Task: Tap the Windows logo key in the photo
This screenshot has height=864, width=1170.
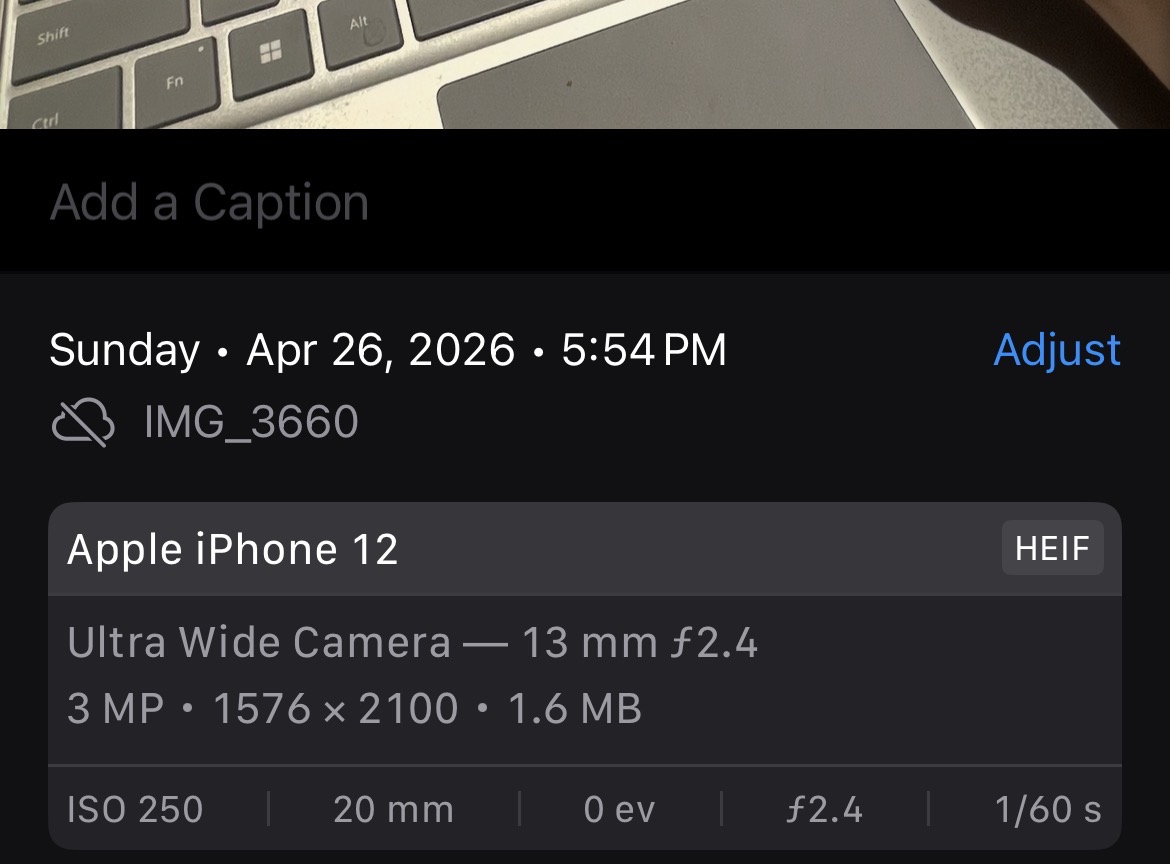Action: pos(270,54)
